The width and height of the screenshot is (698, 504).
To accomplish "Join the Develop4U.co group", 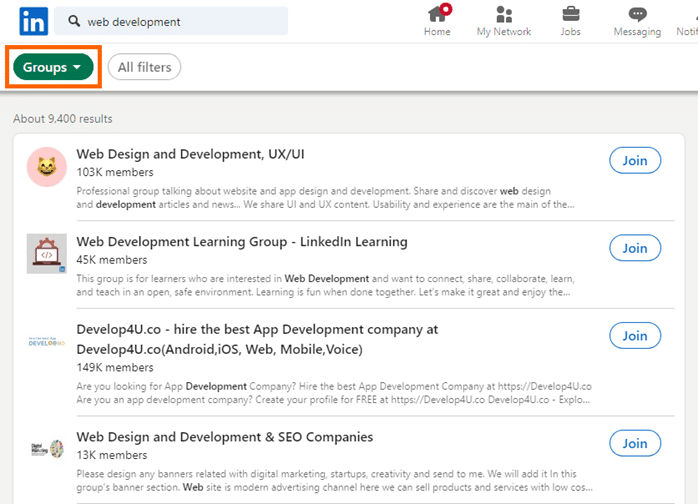I will [635, 336].
